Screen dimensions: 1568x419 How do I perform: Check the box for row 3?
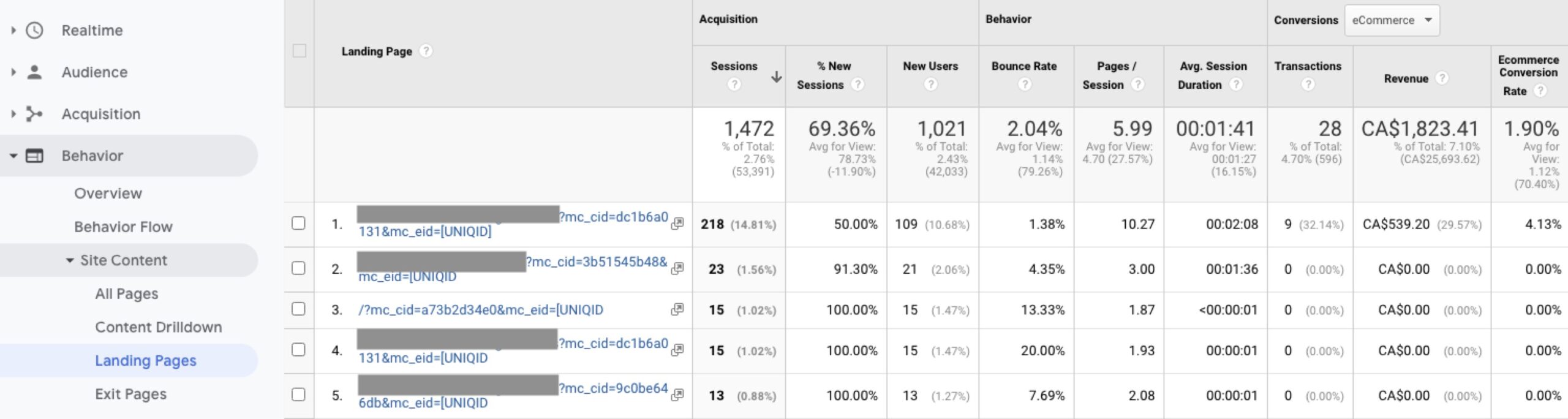pos(298,309)
